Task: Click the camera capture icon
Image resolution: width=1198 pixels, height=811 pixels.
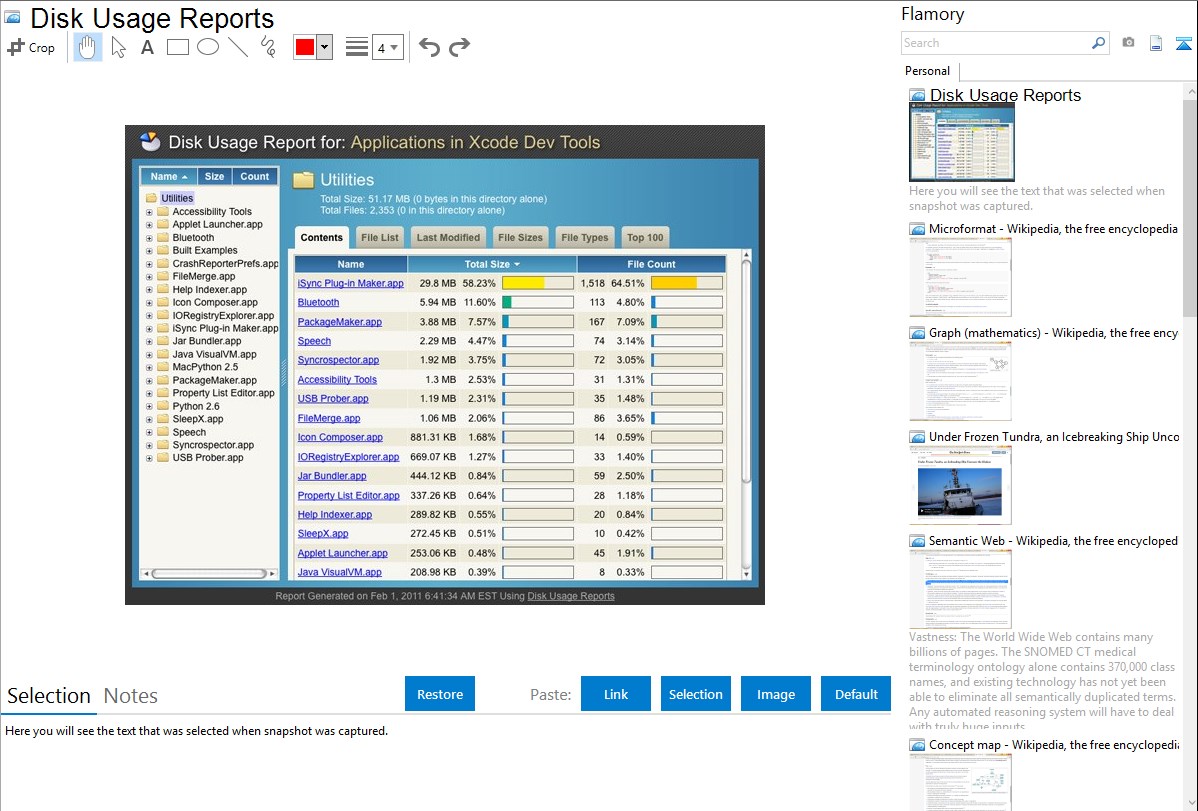Action: (x=1128, y=43)
